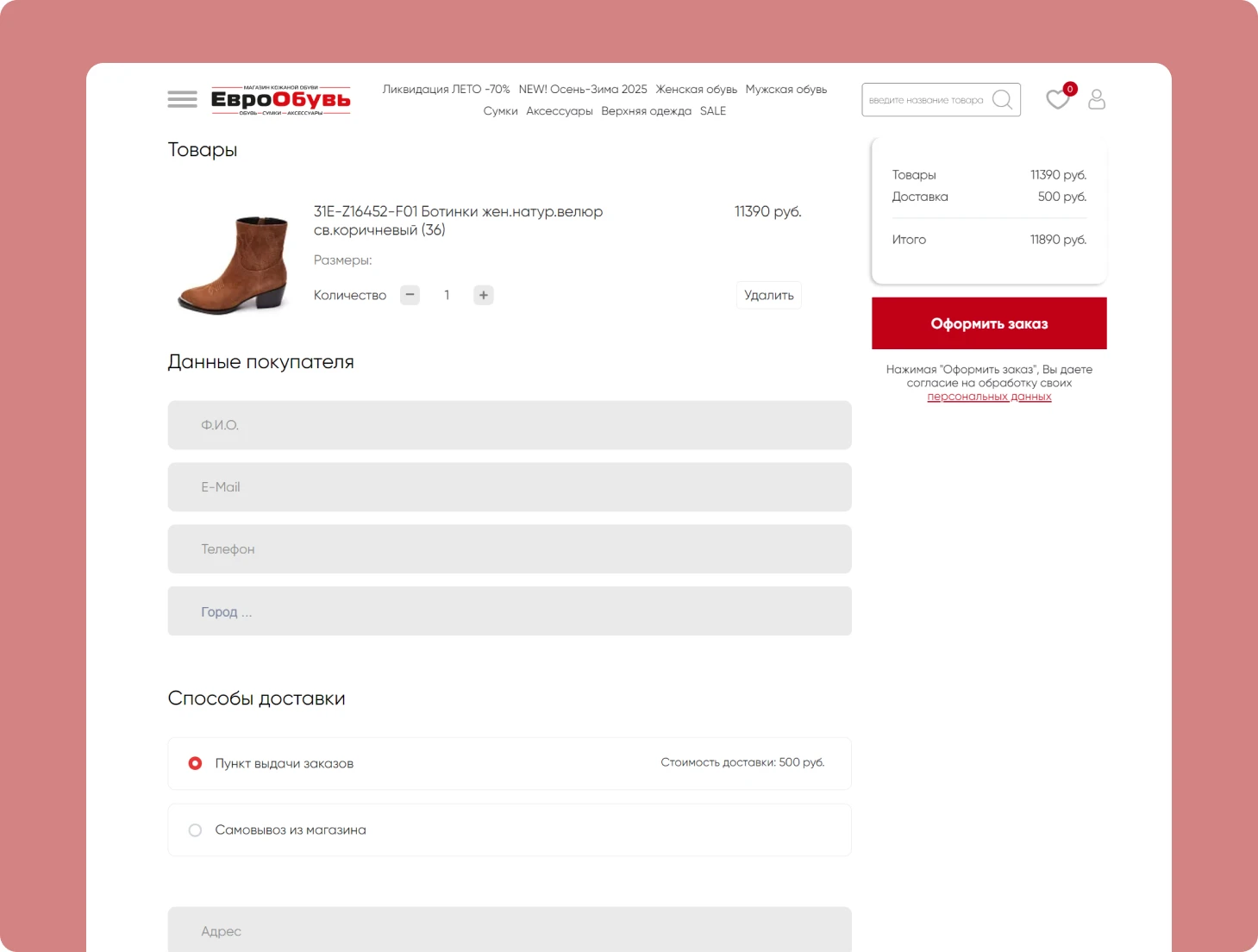The width and height of the screenshot is (1258, 952).
Task: Open the favorites heart icon
Action: pos(1057,100)
